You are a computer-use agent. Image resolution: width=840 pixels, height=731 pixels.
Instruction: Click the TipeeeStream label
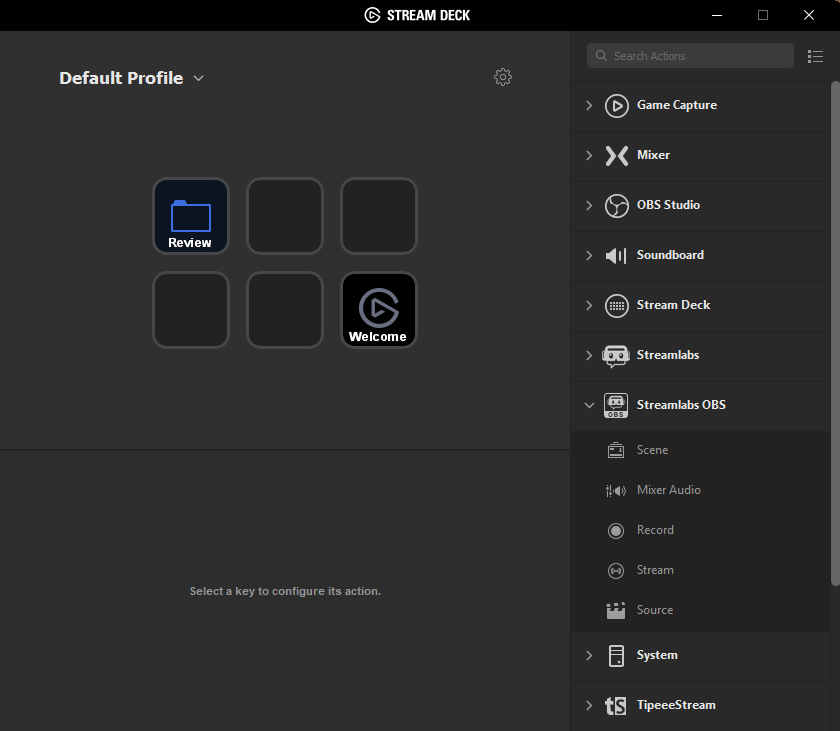click(x=676, y=705)
